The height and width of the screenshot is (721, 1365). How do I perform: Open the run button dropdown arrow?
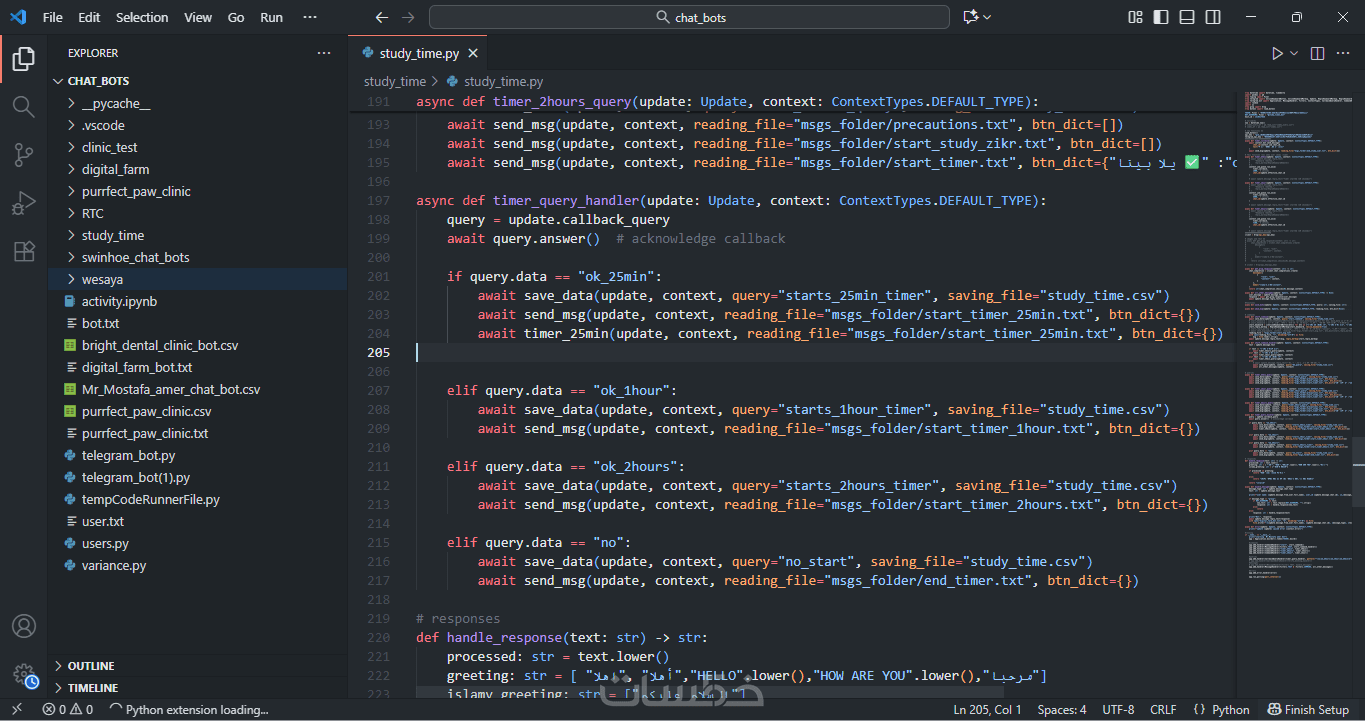[1294, 54]
